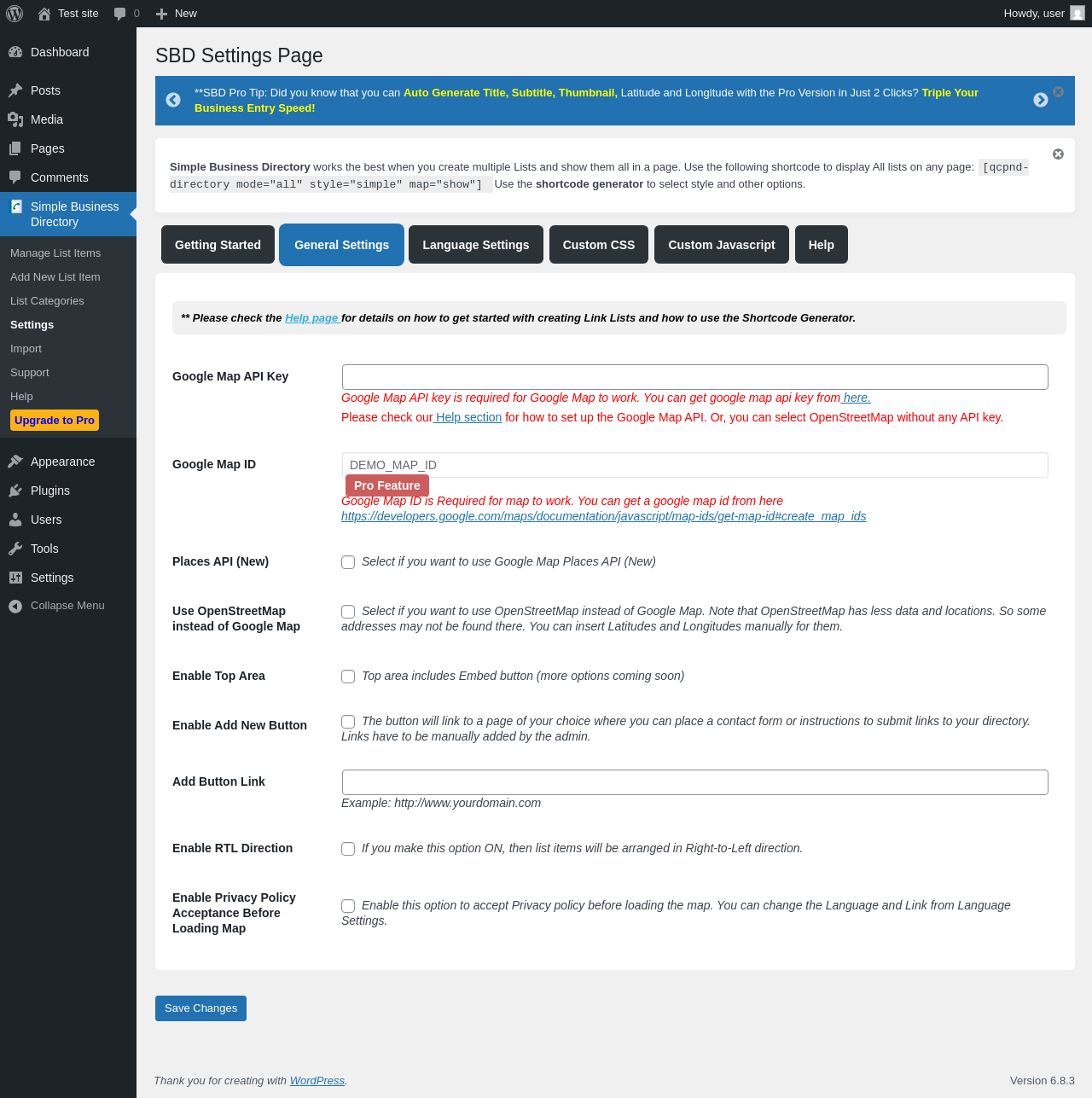The image size is (1092, 1098).
Task: Click the Upgrade to Pro button
Action: click(55, 421)
